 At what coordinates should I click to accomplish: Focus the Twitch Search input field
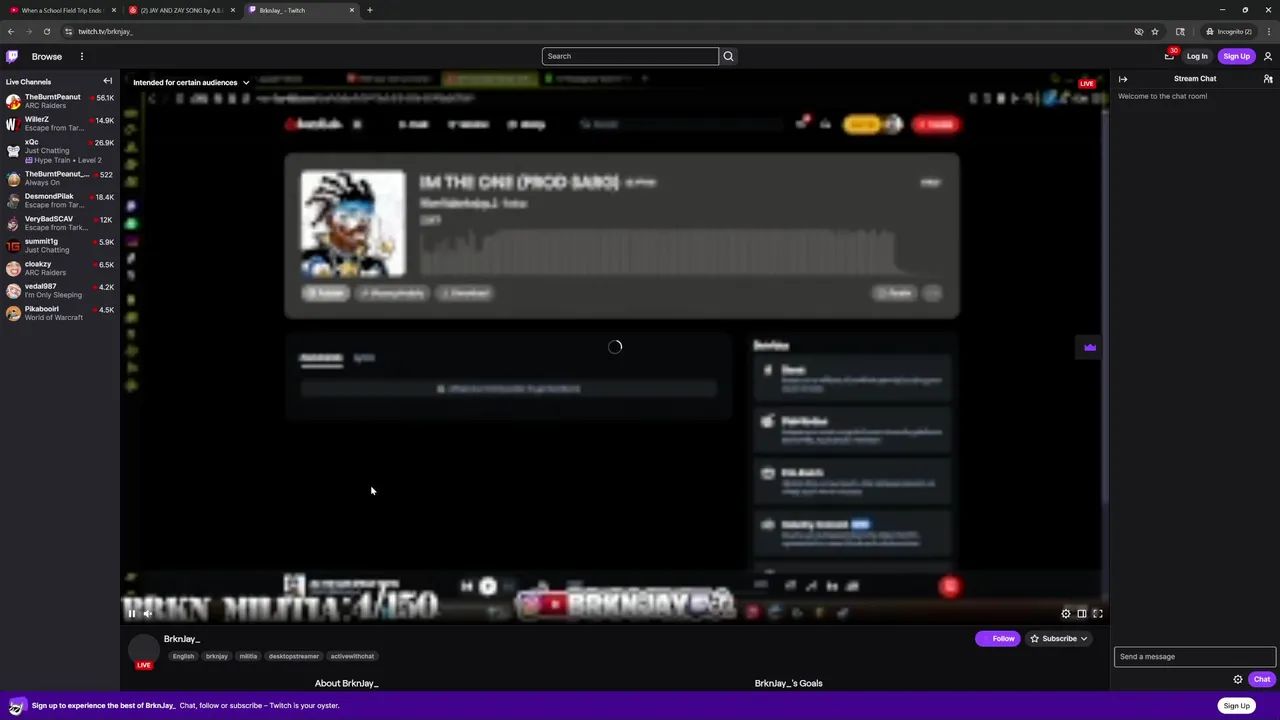coord(630,56)
